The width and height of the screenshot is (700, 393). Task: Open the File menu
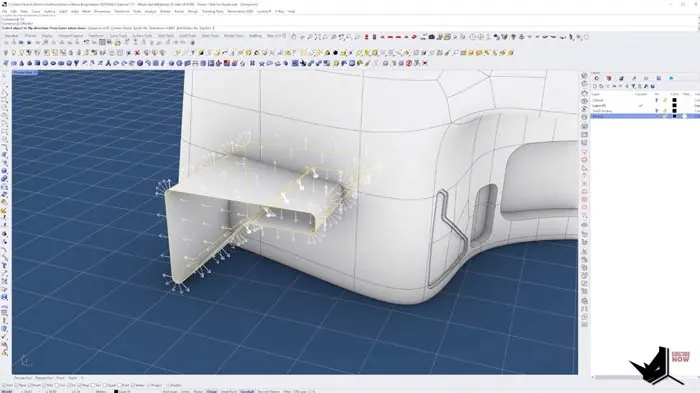5,11
